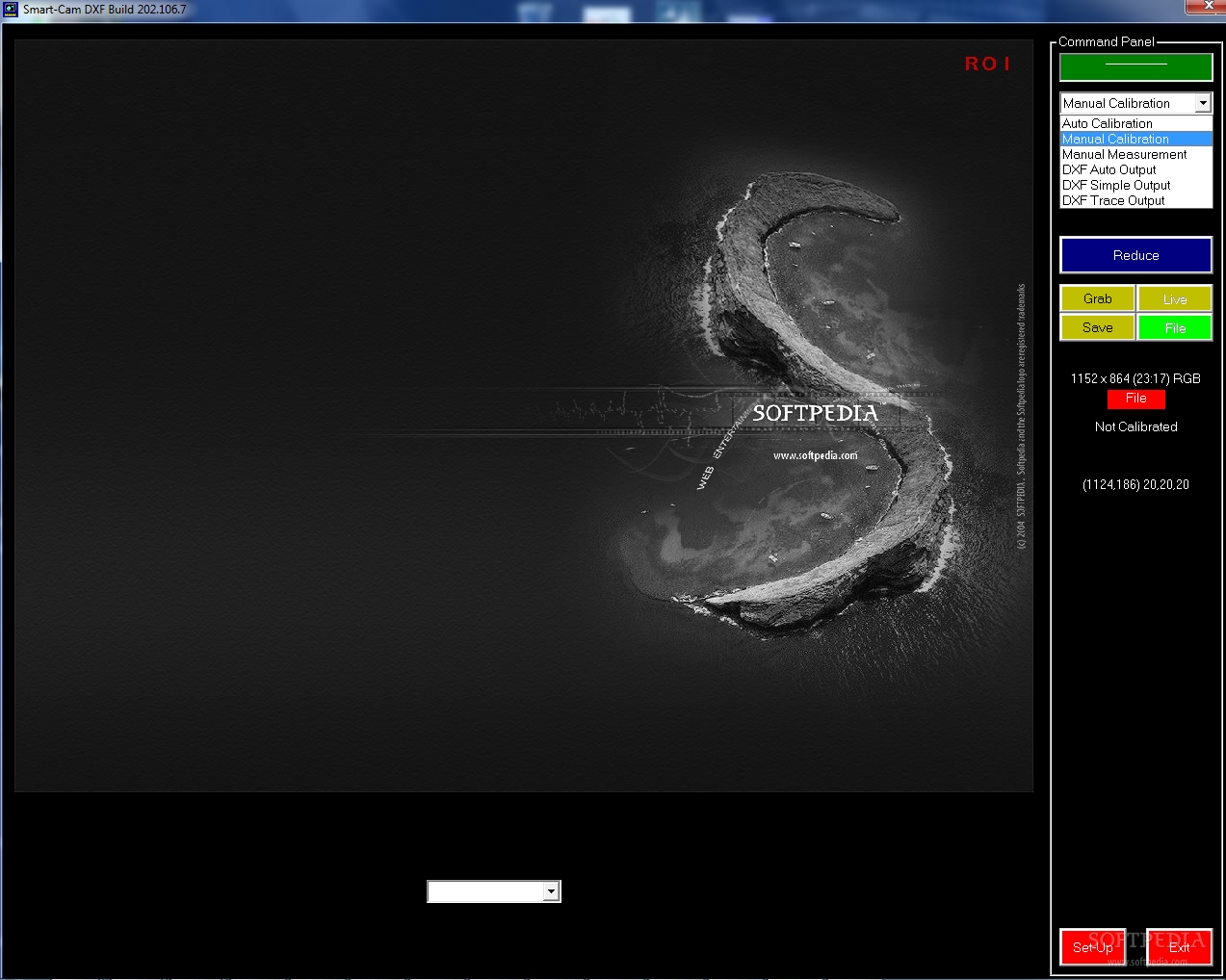Click the Save button
The image size is (1226, 980).
pos(1097,327)
